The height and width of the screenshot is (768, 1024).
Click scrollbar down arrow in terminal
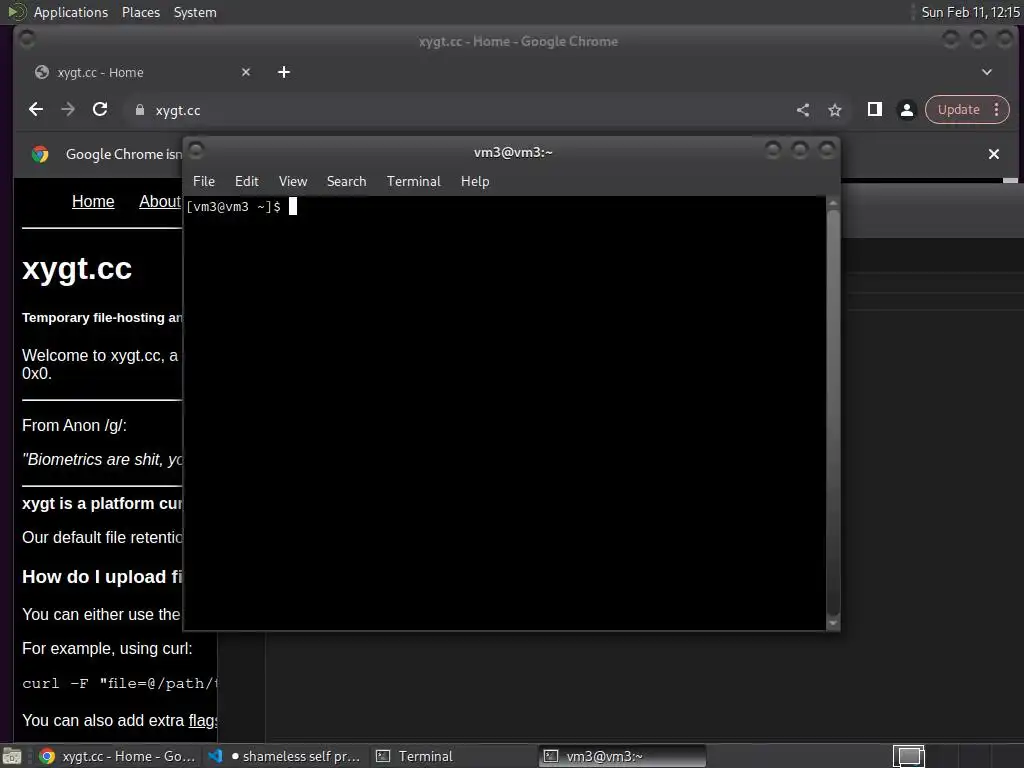(x=833, y=623)
